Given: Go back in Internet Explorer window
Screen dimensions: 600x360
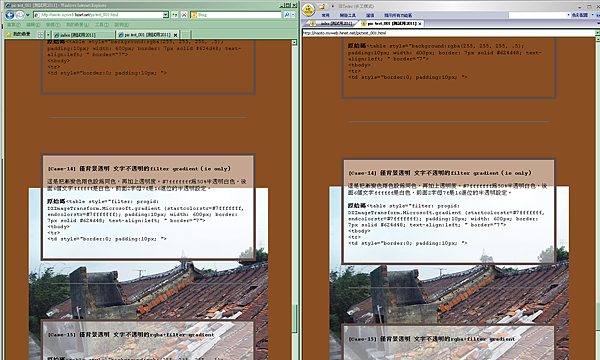Looking at the screenshot, I should click(10, 15).
